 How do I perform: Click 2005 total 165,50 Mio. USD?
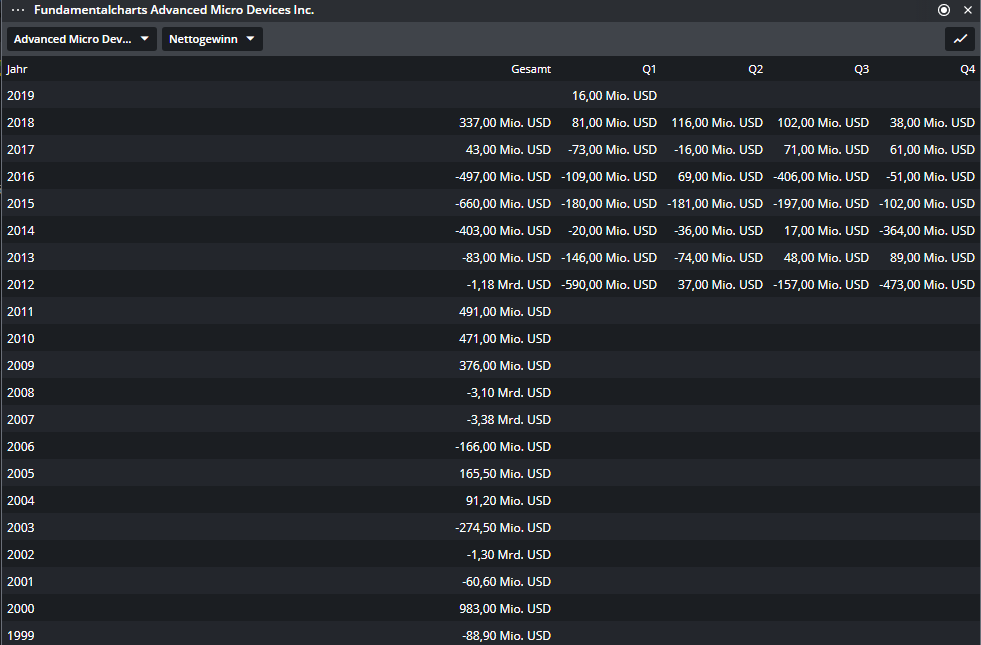click(505, 473)
